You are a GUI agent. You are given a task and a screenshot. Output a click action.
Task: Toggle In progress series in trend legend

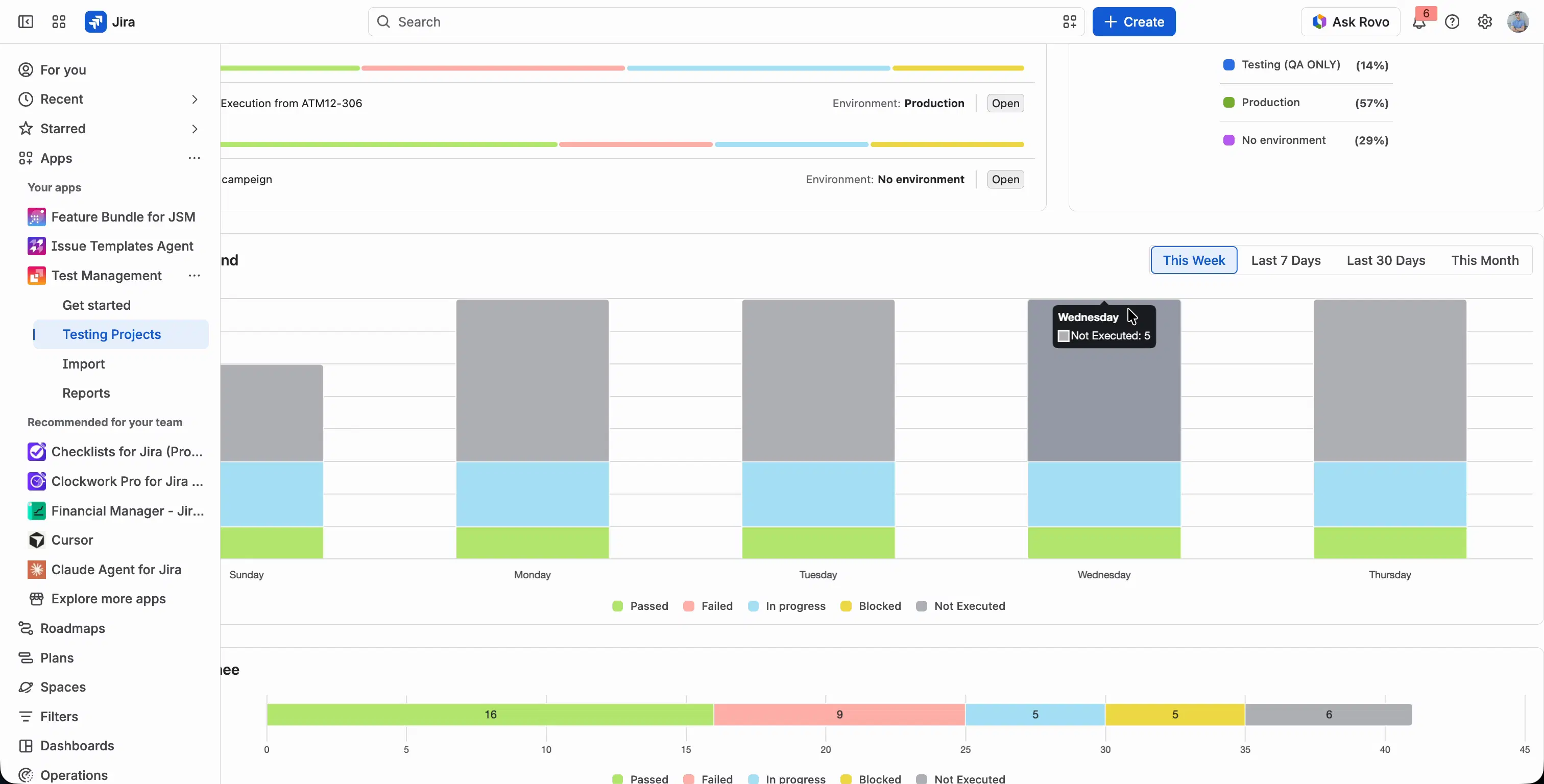click(786, 606)
